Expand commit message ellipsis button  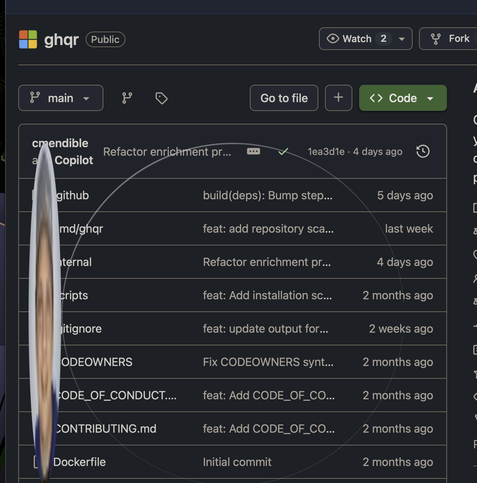(x=253, y=152)
